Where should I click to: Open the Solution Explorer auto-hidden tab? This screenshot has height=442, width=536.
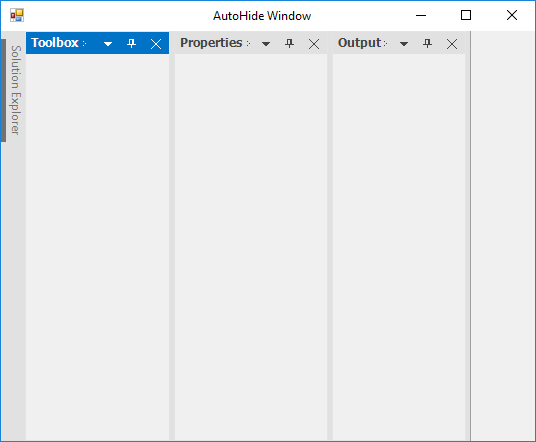14,90
